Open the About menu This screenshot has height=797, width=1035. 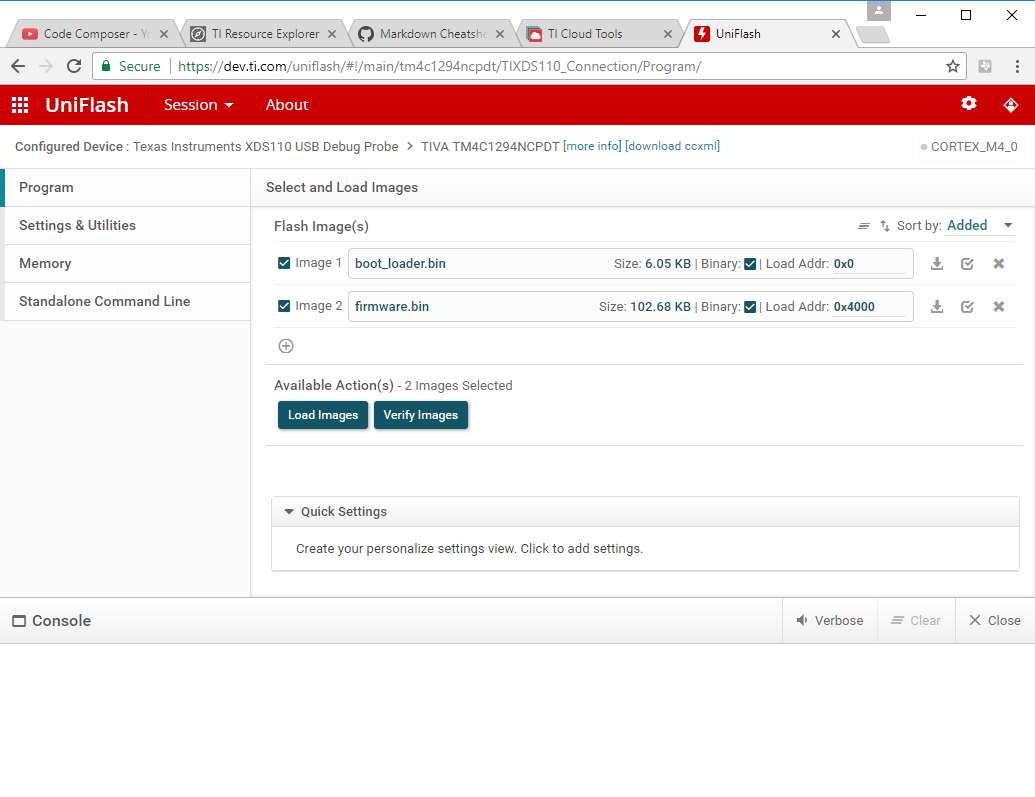286,105
